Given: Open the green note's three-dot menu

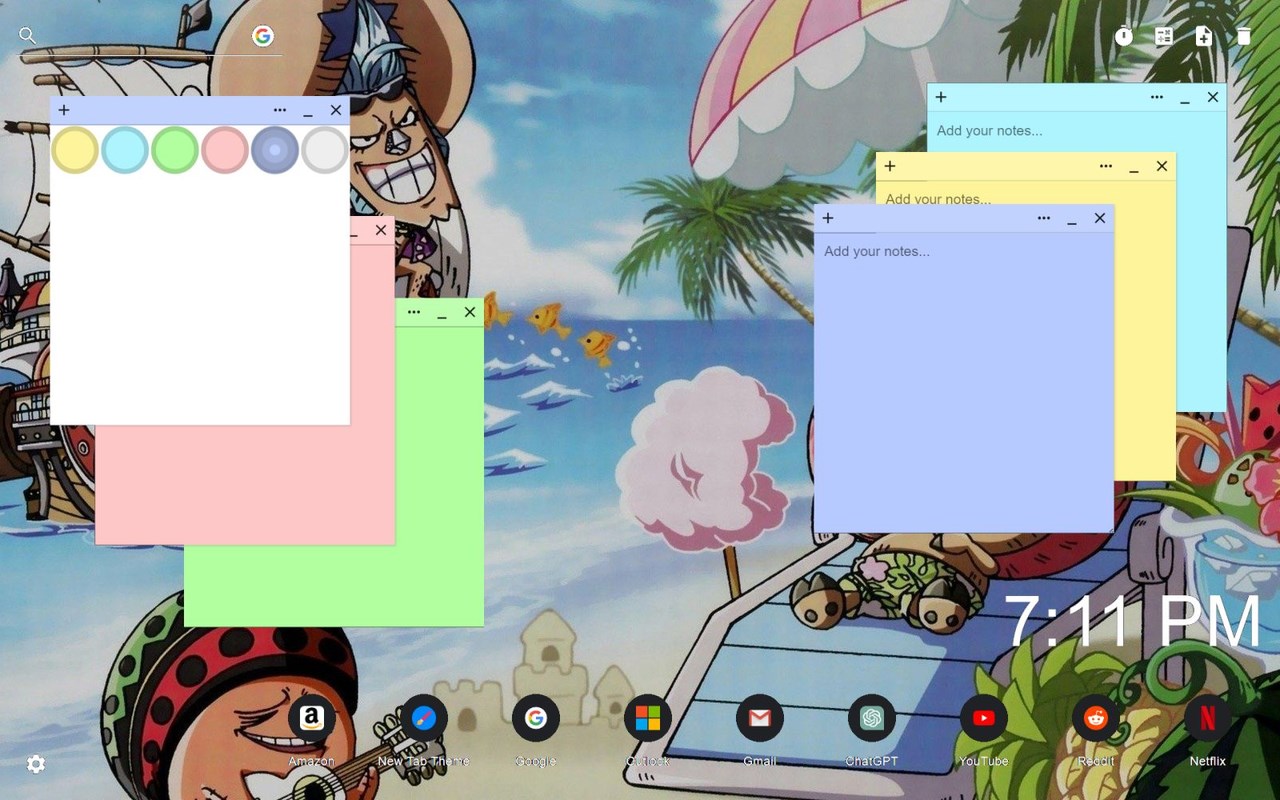Looking at the screenshot, I should click(x=414, y=312).
